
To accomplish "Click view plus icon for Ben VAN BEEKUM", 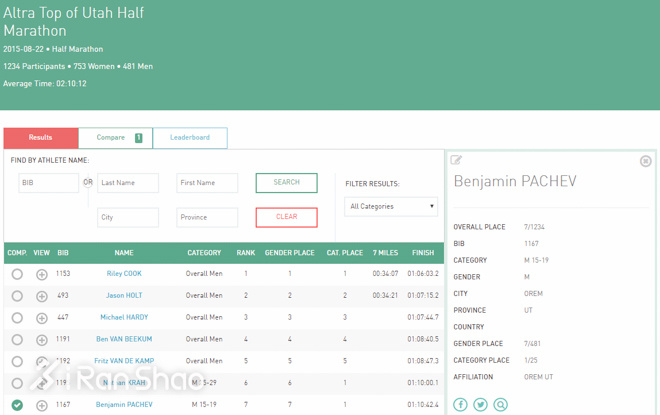I will pyautogui.click(x=42, y=340).
